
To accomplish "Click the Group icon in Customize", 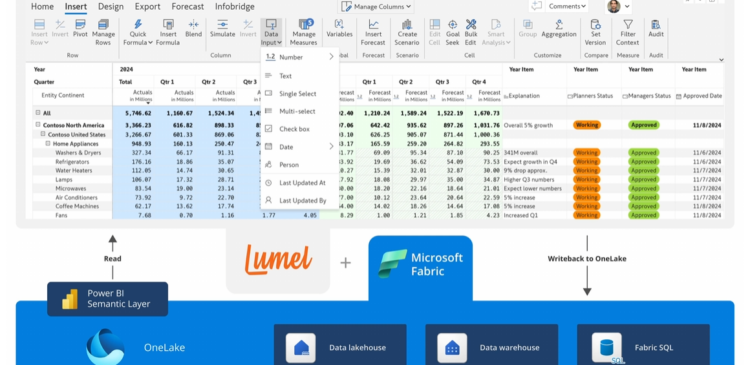I will point(528,24).
